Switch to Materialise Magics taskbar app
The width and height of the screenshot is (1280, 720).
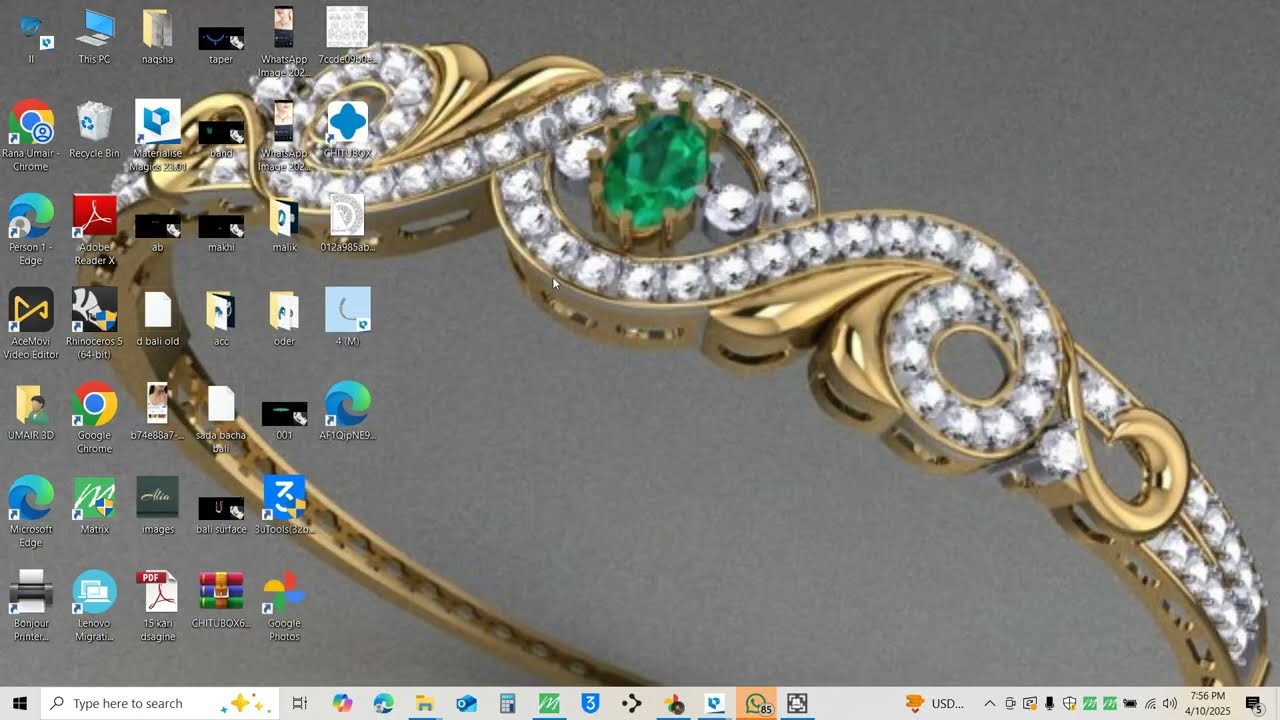click(x=715, y=703)
